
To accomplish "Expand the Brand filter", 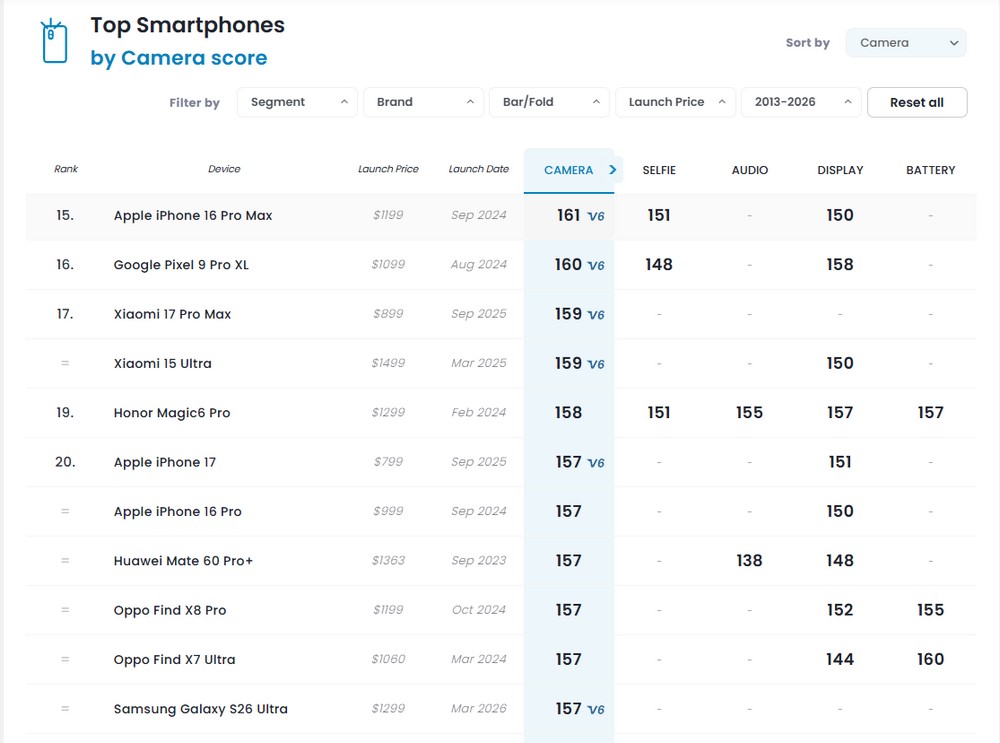I will click(x=423, y=102).
